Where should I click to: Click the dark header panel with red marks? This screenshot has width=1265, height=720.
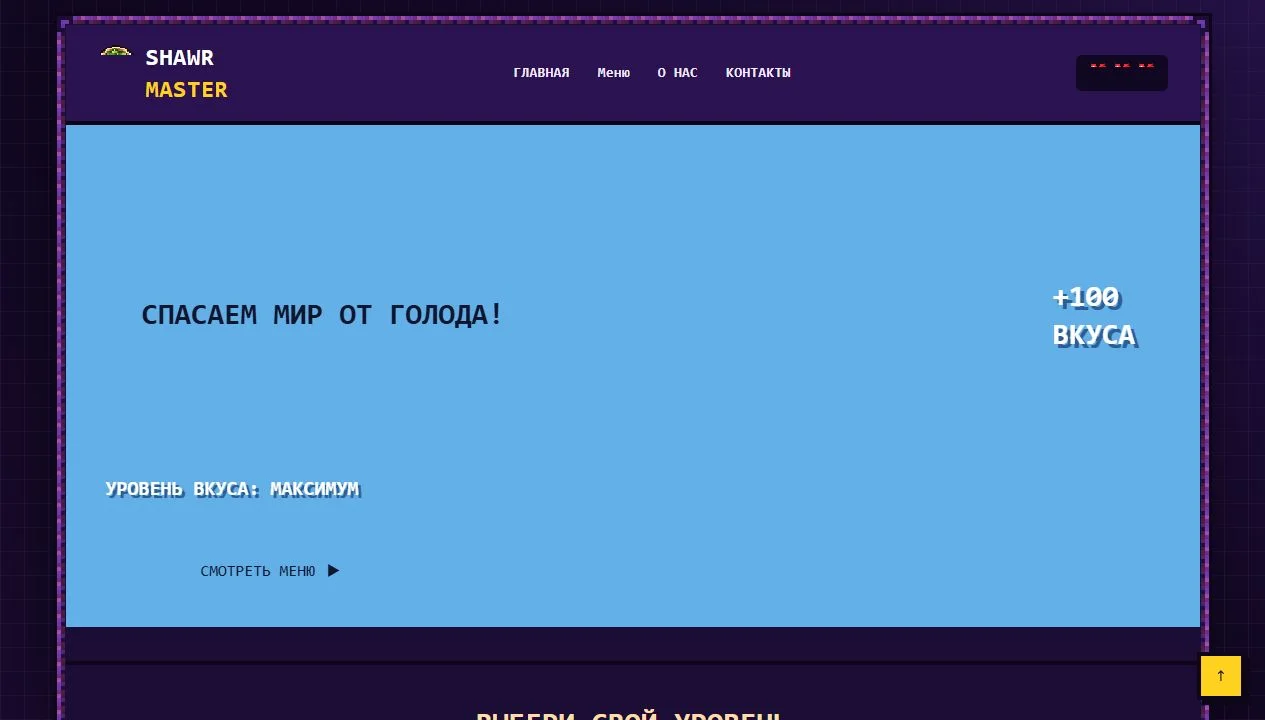coord(1121,73)
